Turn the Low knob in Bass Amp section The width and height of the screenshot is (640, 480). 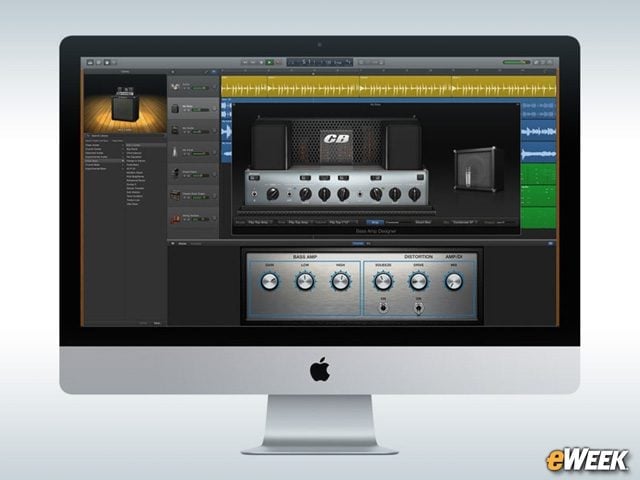pos(305,281)
